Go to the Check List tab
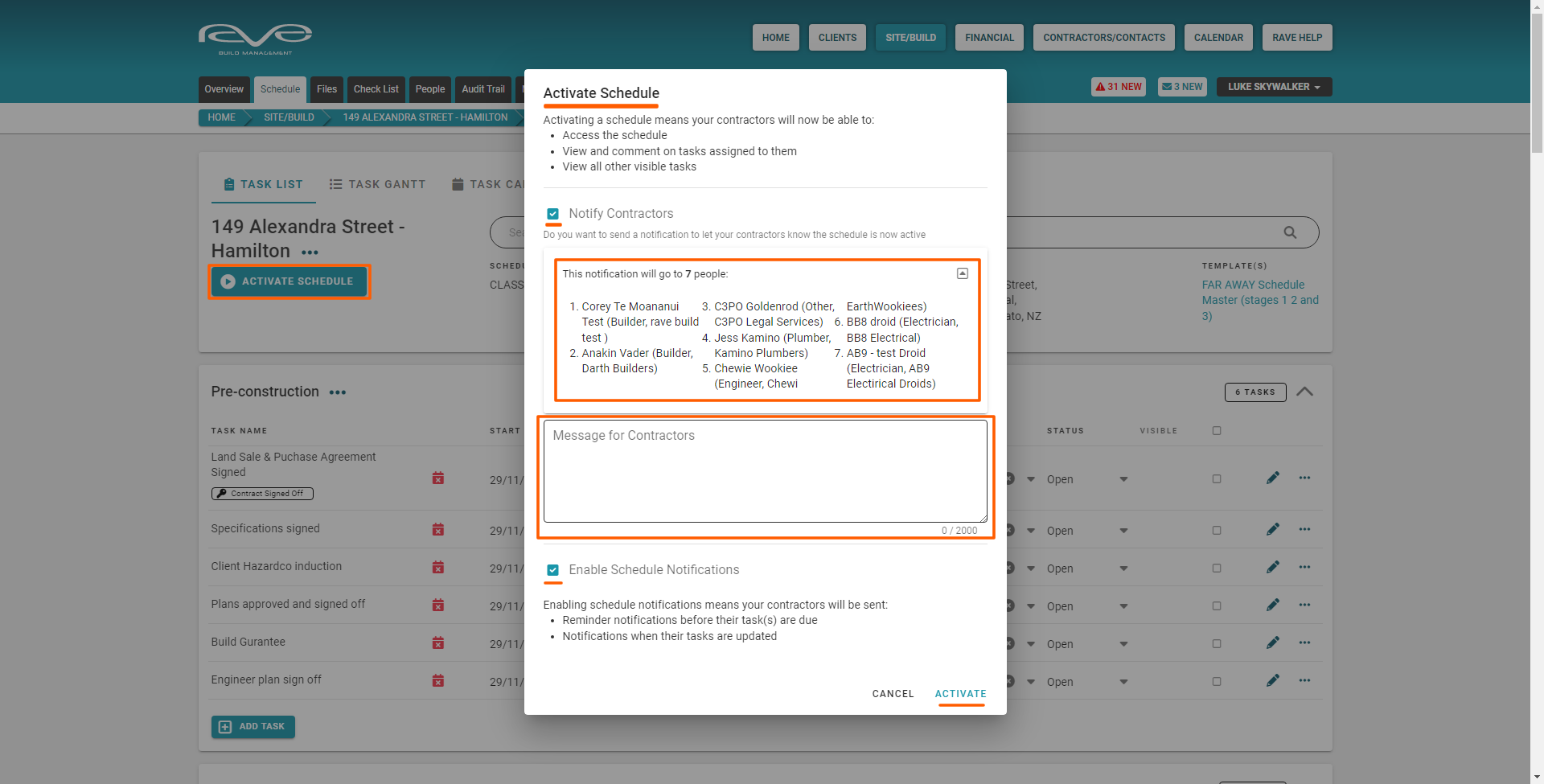 [376, 89]
